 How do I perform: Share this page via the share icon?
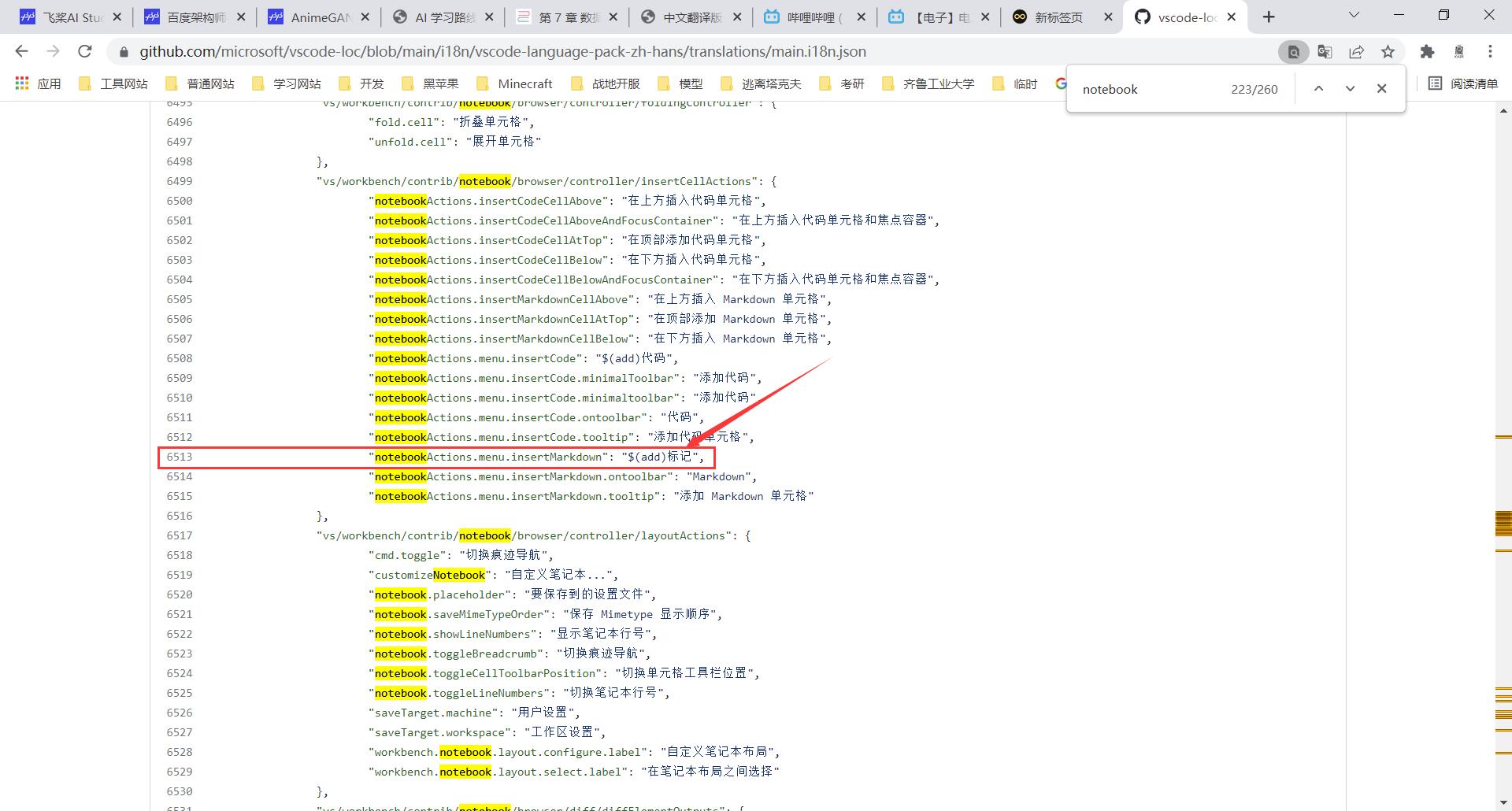point(1356,51)
